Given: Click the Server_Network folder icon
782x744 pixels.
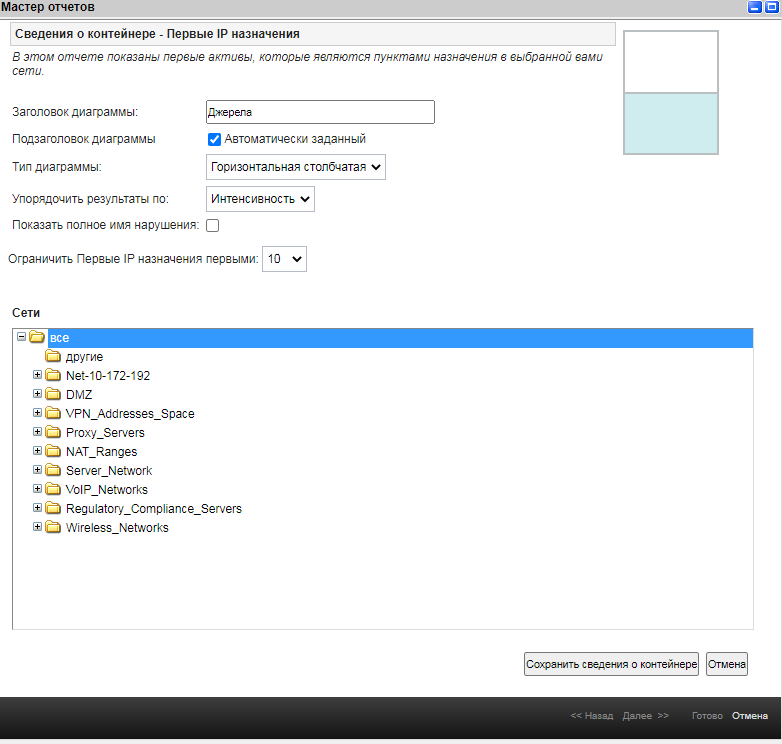Looking at the screenshot, I should coord(53,470).
